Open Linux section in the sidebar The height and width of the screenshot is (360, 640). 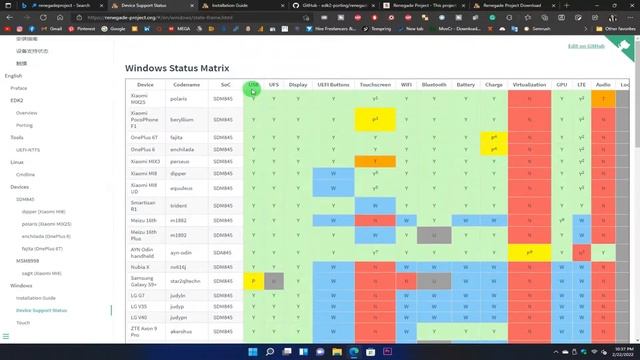point(17,162)
